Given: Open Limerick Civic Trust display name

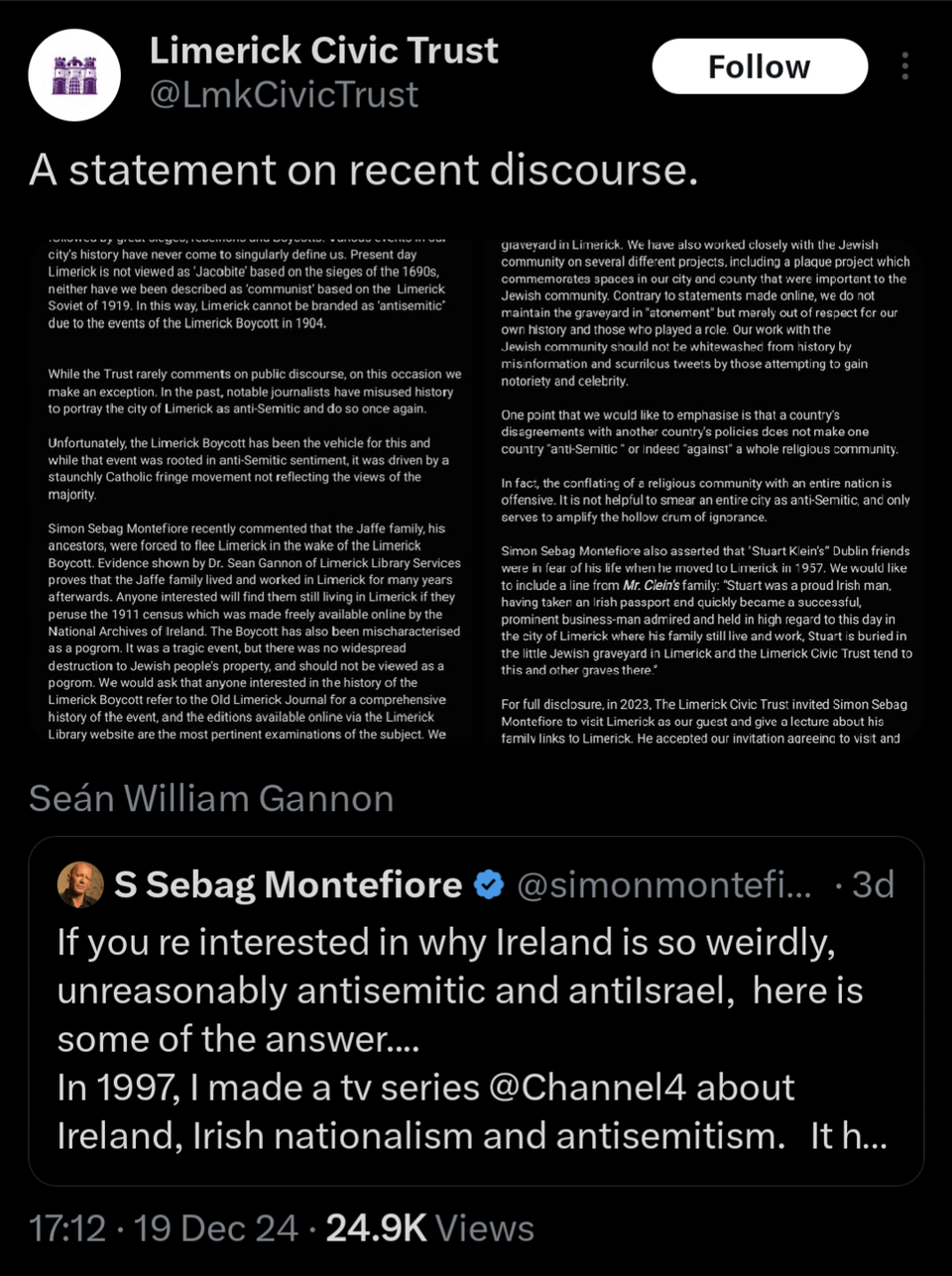Looking at the screenshot, I should 323,51.
